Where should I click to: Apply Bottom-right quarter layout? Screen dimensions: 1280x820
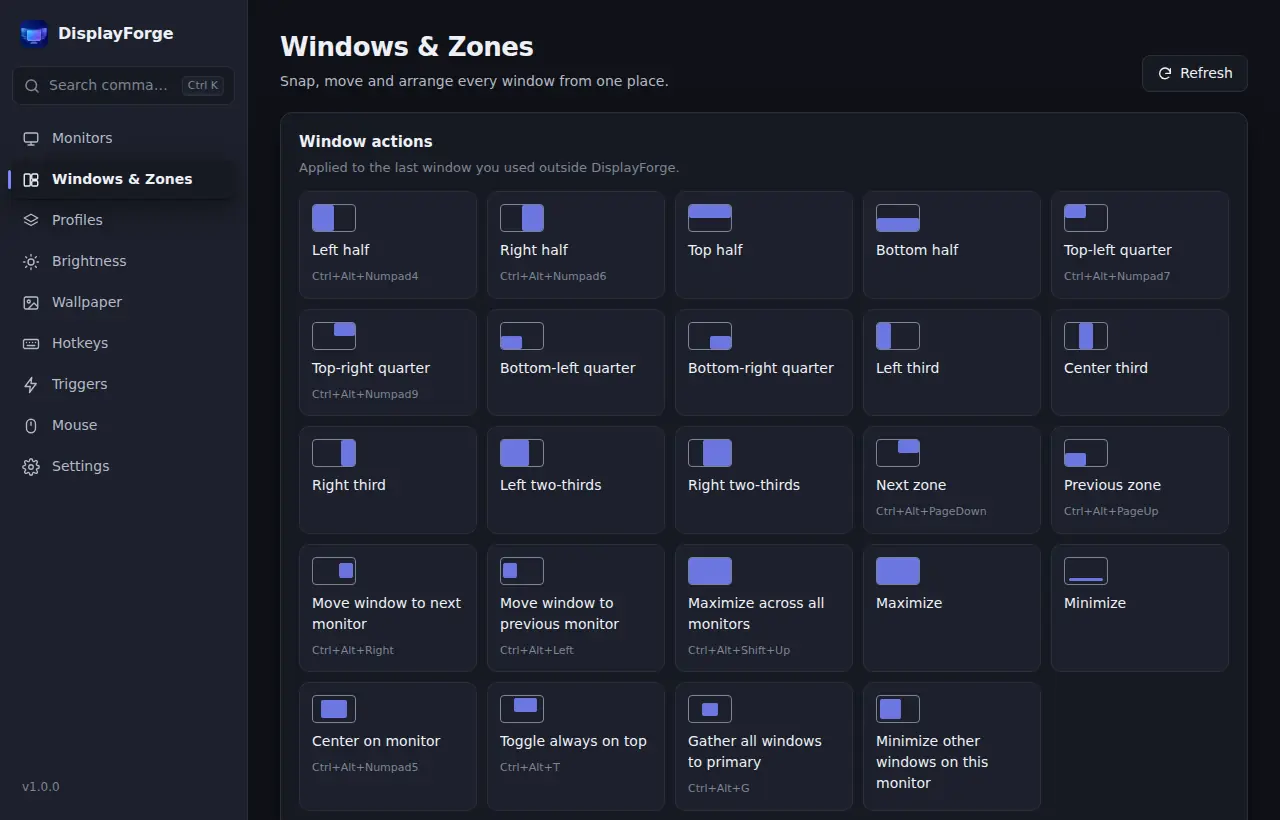pyautogui.click(x=764, y=363)
